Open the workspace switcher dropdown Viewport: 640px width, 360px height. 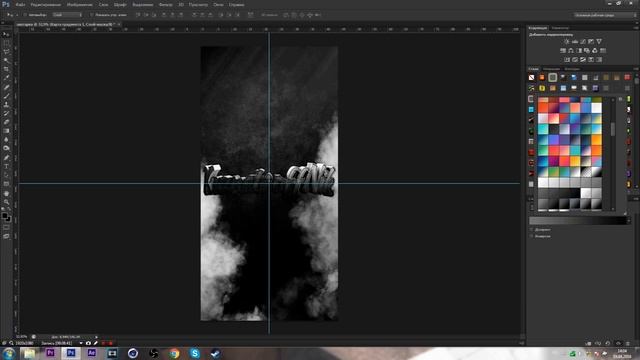(605, 15)
